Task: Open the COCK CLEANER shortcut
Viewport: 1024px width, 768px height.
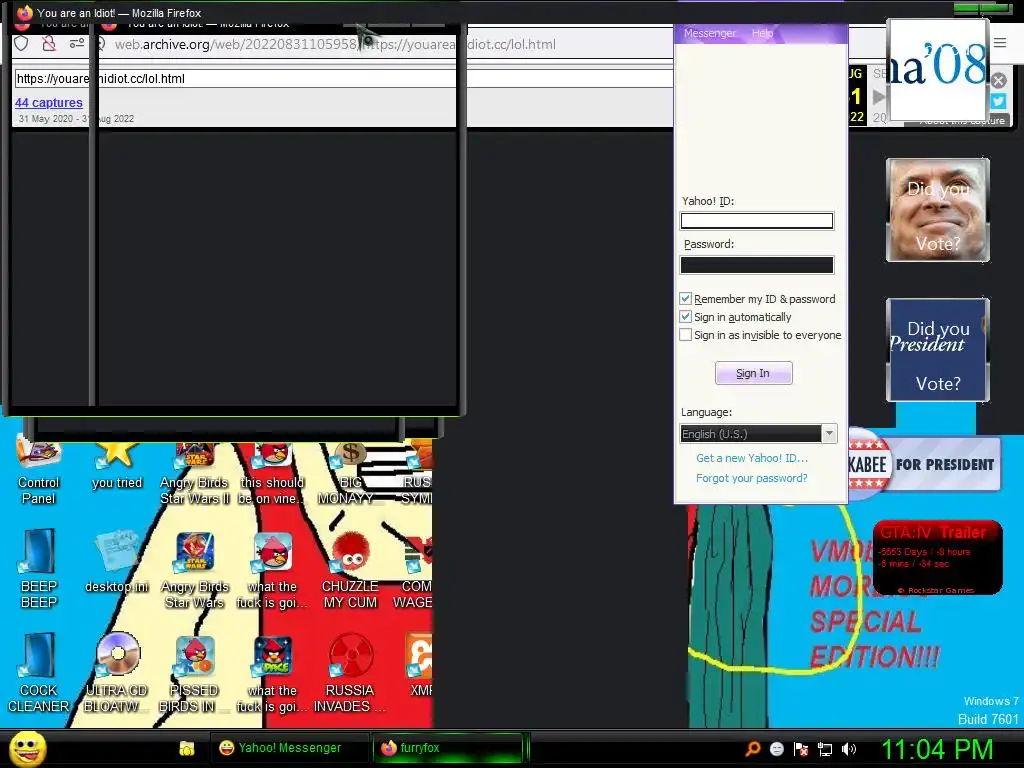Action: click(39, 673)
